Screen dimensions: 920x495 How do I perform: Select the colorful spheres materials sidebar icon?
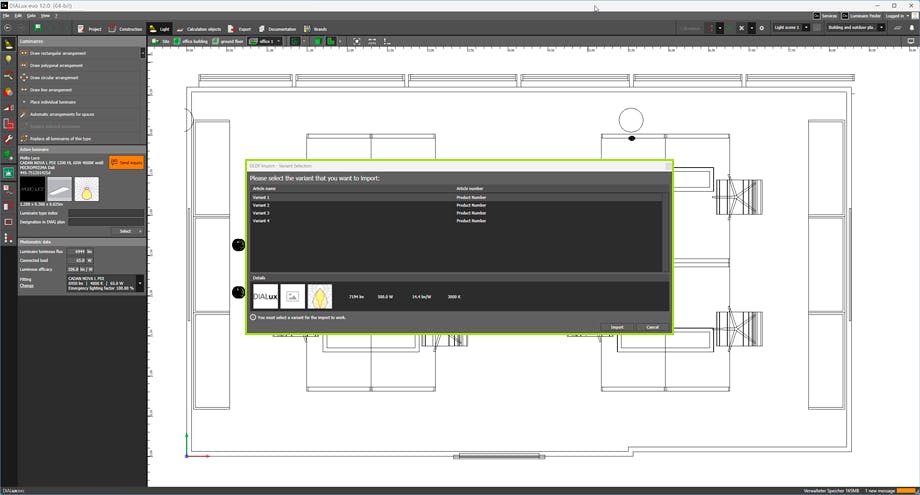[8, 92]
